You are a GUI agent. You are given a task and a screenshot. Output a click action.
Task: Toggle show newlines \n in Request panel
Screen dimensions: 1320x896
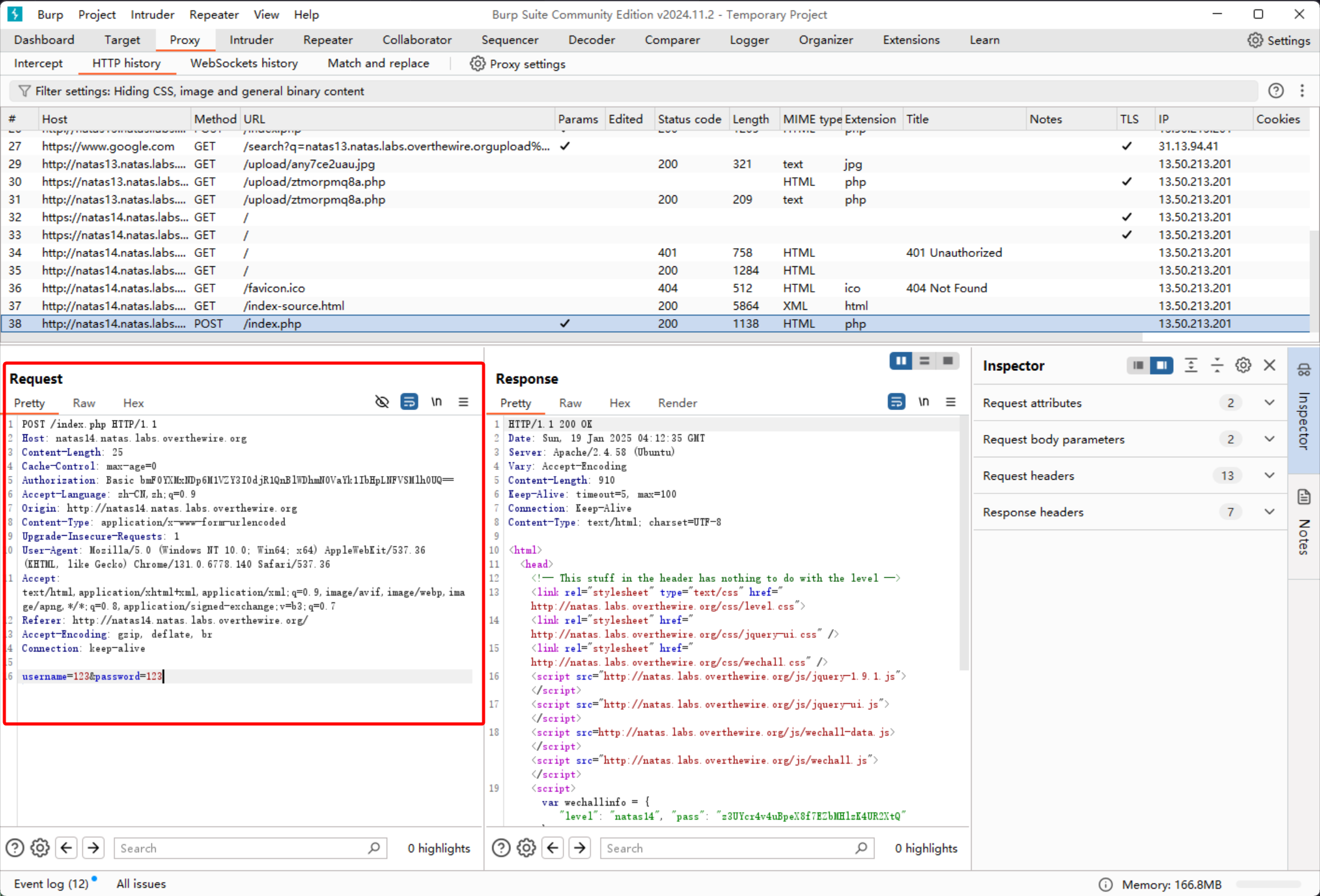[436, 402]
